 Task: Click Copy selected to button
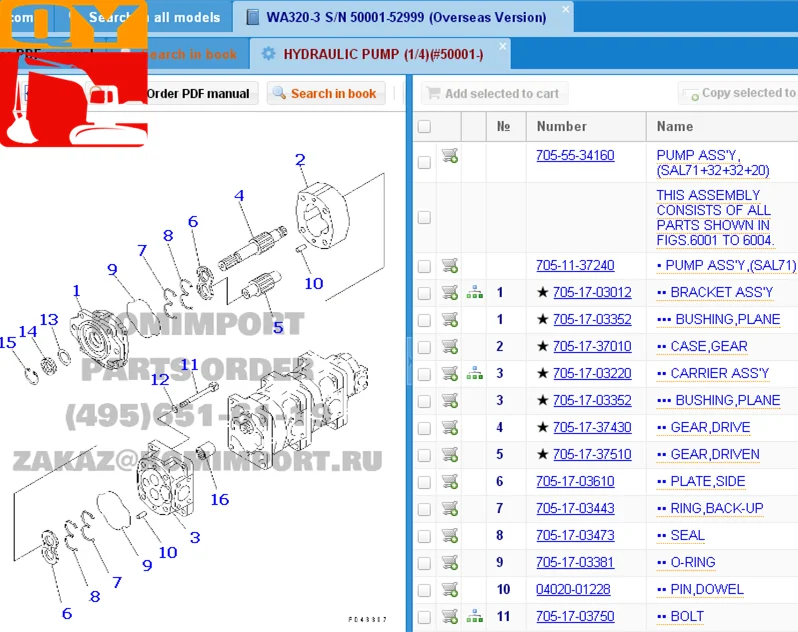739,94
